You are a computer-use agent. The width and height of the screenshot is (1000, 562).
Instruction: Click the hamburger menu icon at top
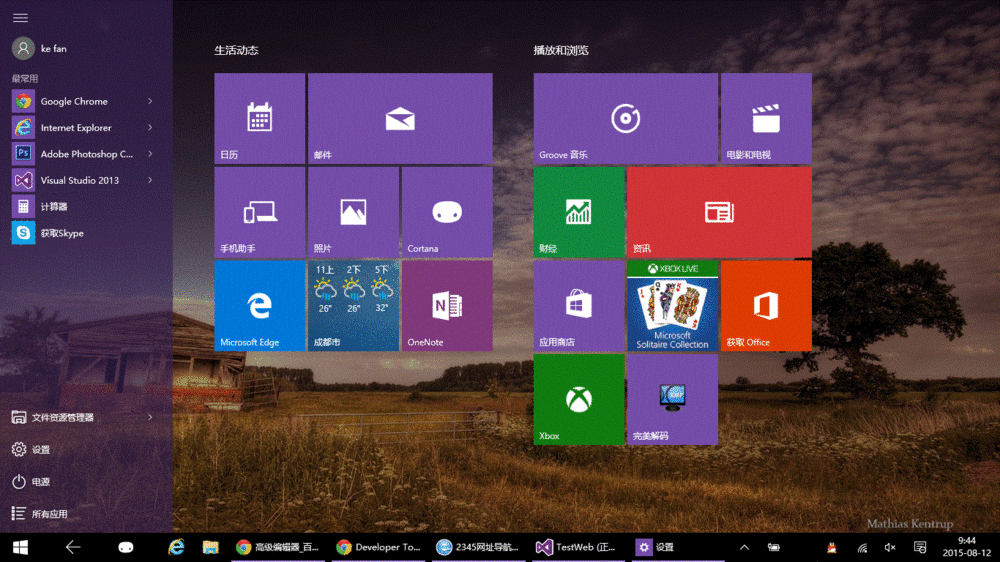tap(20, 18)
